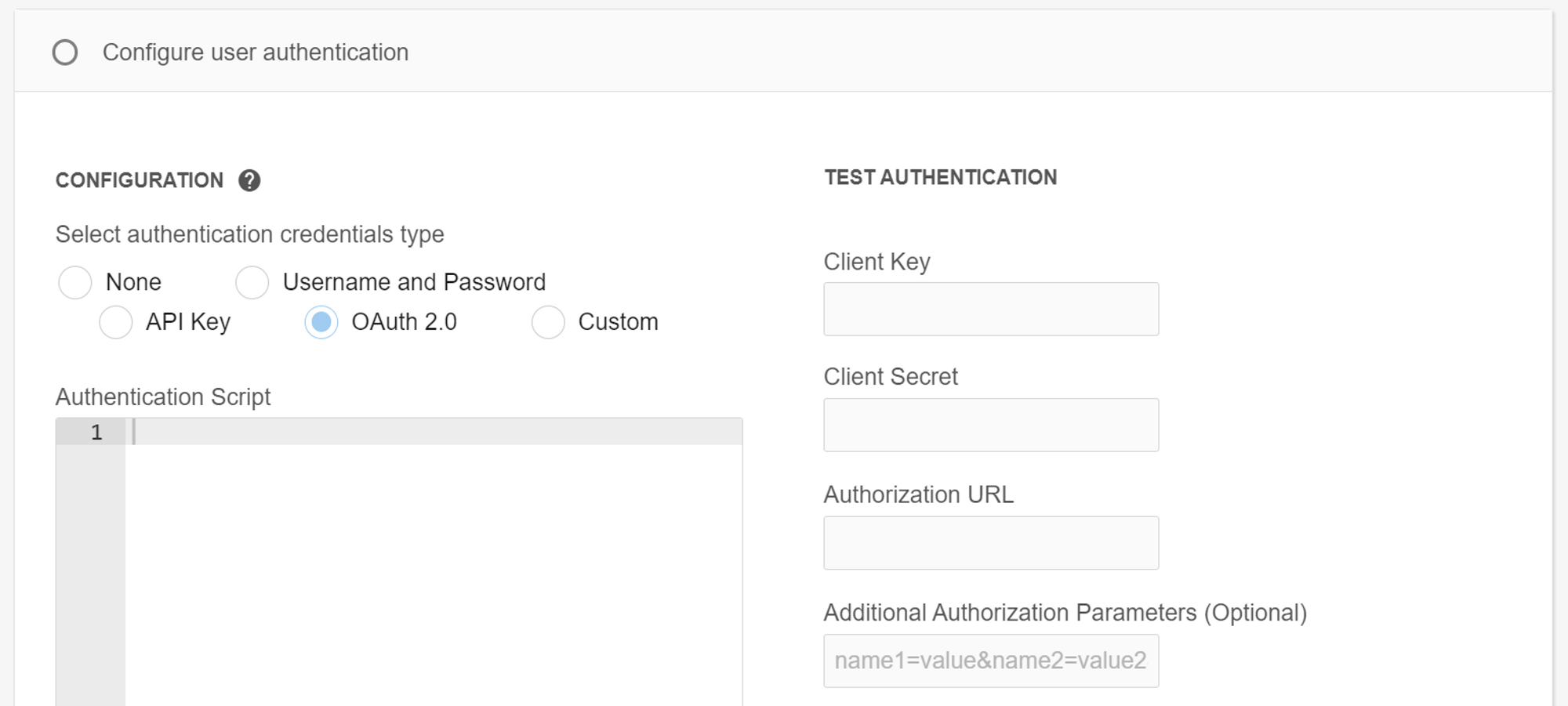
Task: Focus the Client Key input field
Action: (x=991, y=309)
